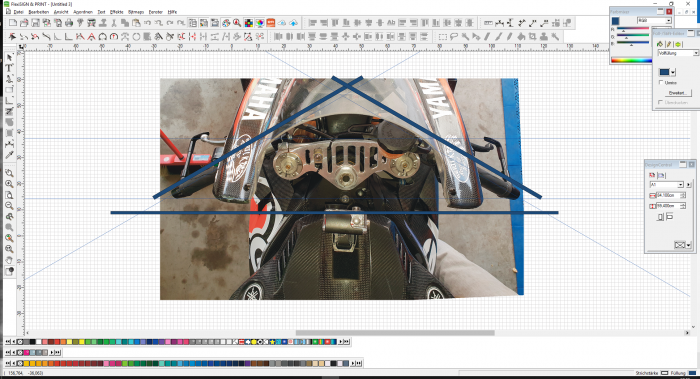The height and width of the screenshot is (379, 700).
Task: Select the Rectangle shape tool
Action: (9, 90)
